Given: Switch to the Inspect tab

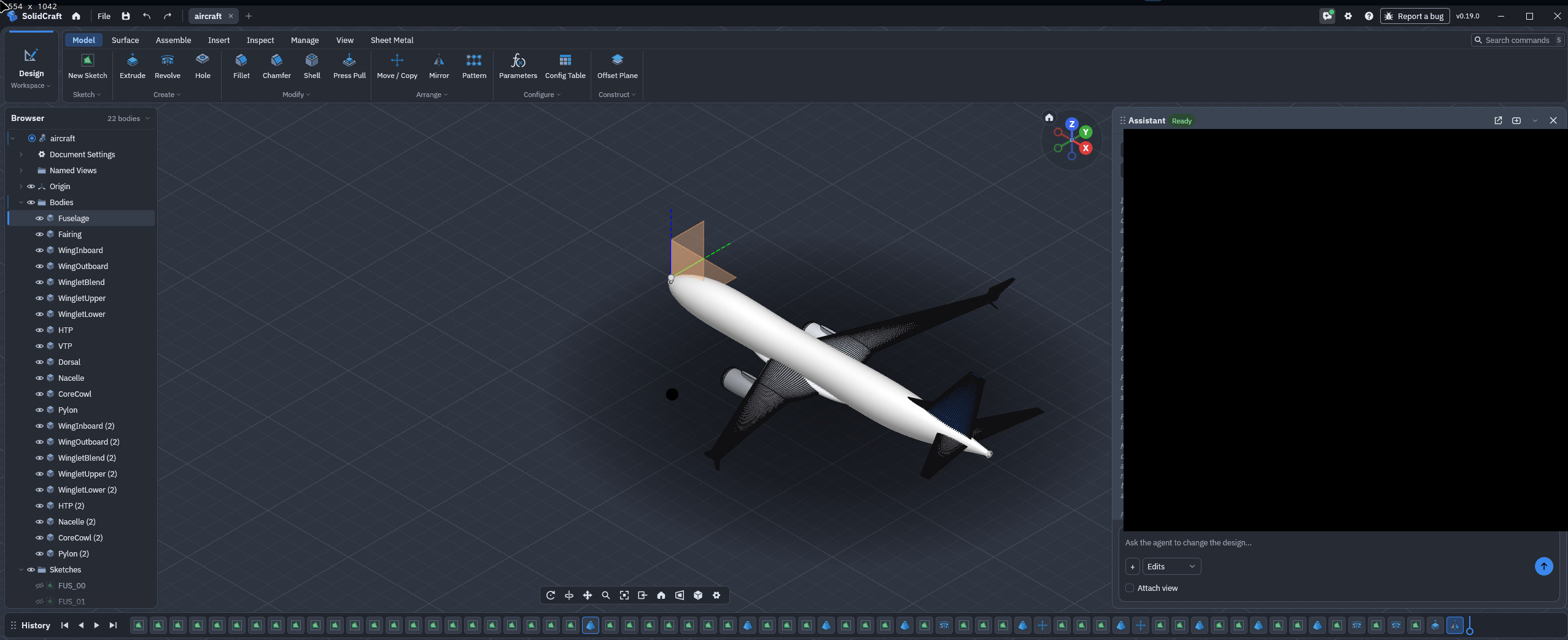Looking at the screenshot, I should pos(260,40).
